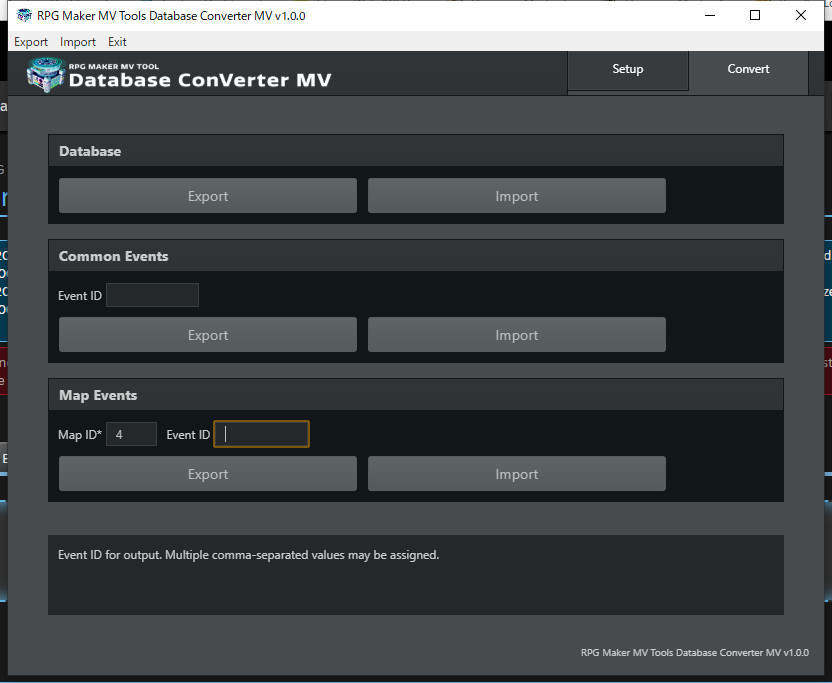Click Export under Map Events

coord(207,473)
